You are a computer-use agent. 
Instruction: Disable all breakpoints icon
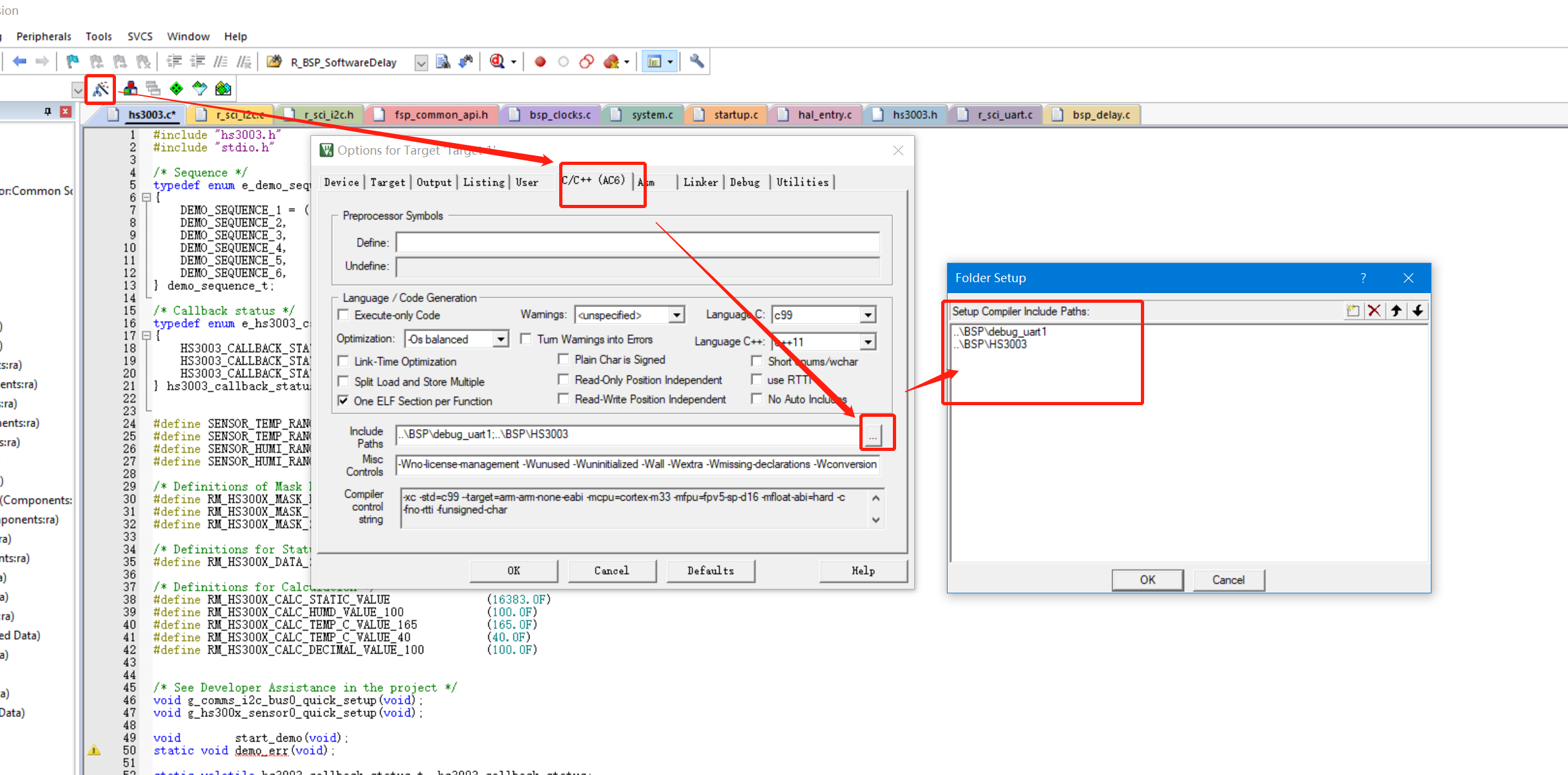tap(586, 62)
